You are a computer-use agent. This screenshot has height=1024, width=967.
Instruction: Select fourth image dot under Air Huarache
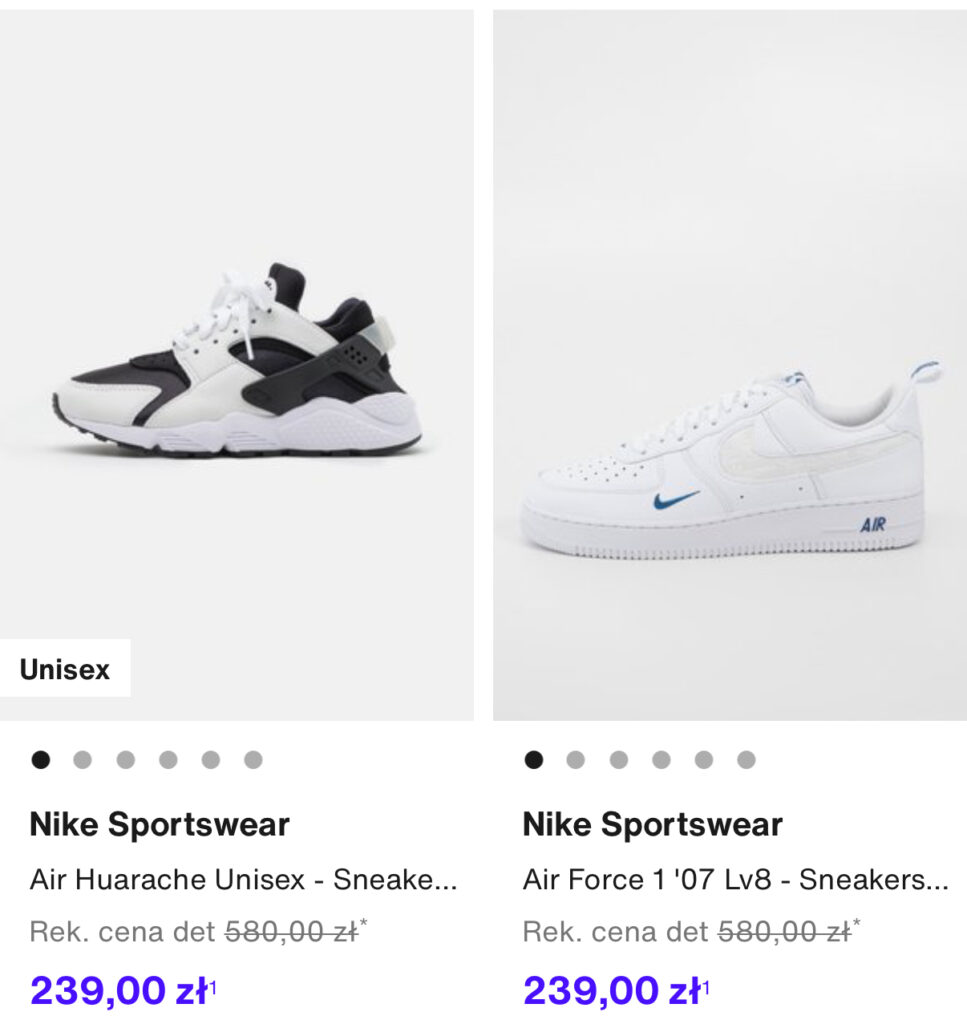pyautogui.click(x=168, y=760)
